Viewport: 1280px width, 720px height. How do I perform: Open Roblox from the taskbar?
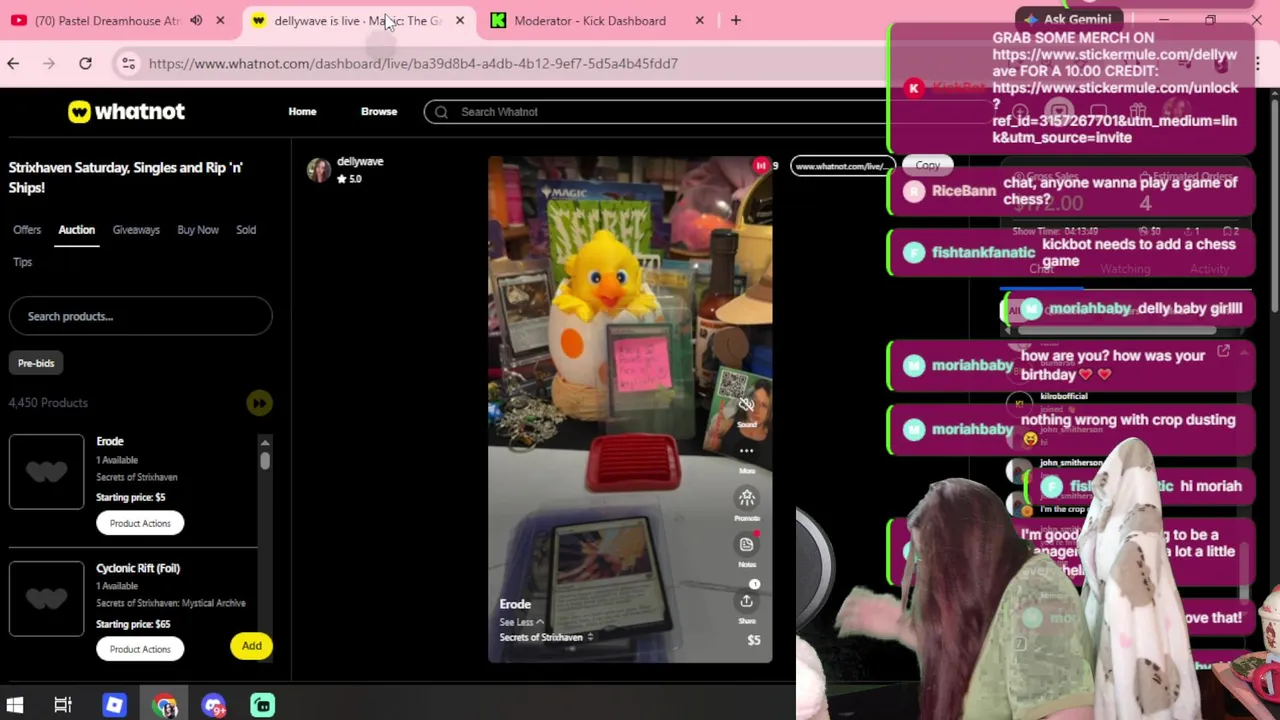[x=114, y=705]
